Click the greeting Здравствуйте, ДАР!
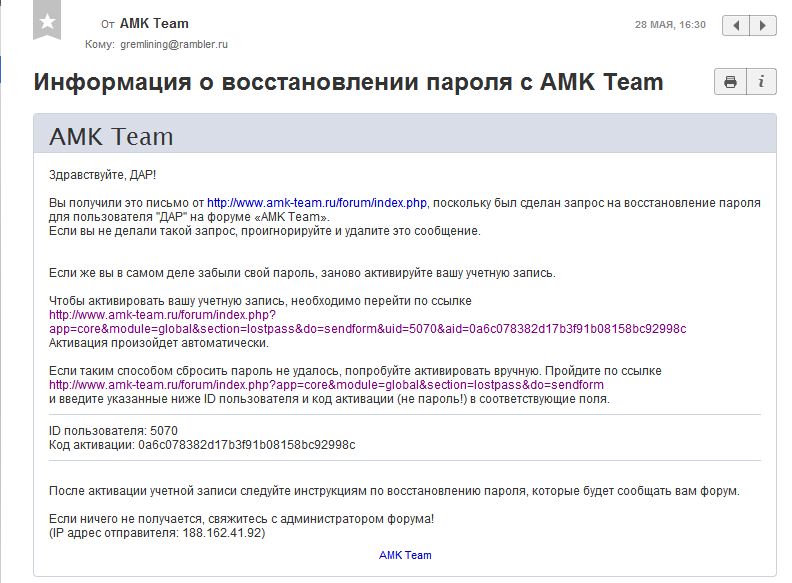This screenshot has height=583, width=792. click(103, 175)
